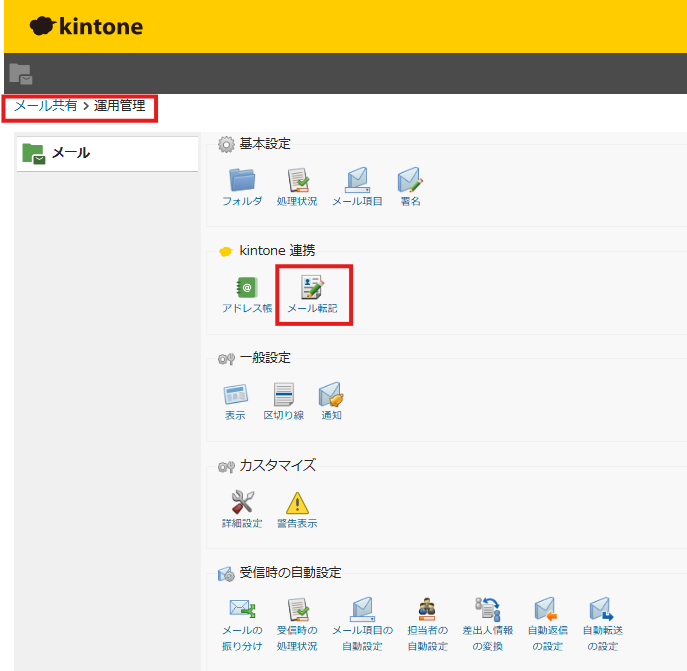Click the kintone 連携 section heading
The image size is (687, 671).
pyautogui.click(x=277, y=251)
